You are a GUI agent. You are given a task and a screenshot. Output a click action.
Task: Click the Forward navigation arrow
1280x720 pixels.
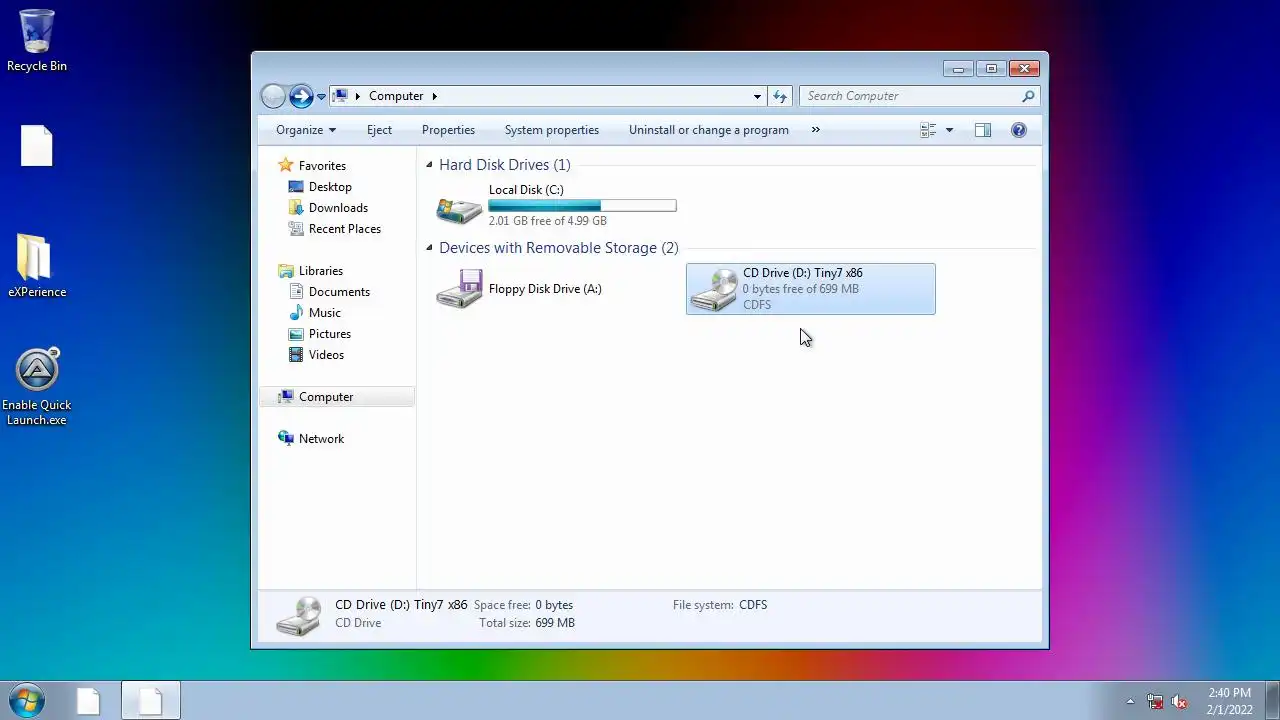(x=301, y=96)
